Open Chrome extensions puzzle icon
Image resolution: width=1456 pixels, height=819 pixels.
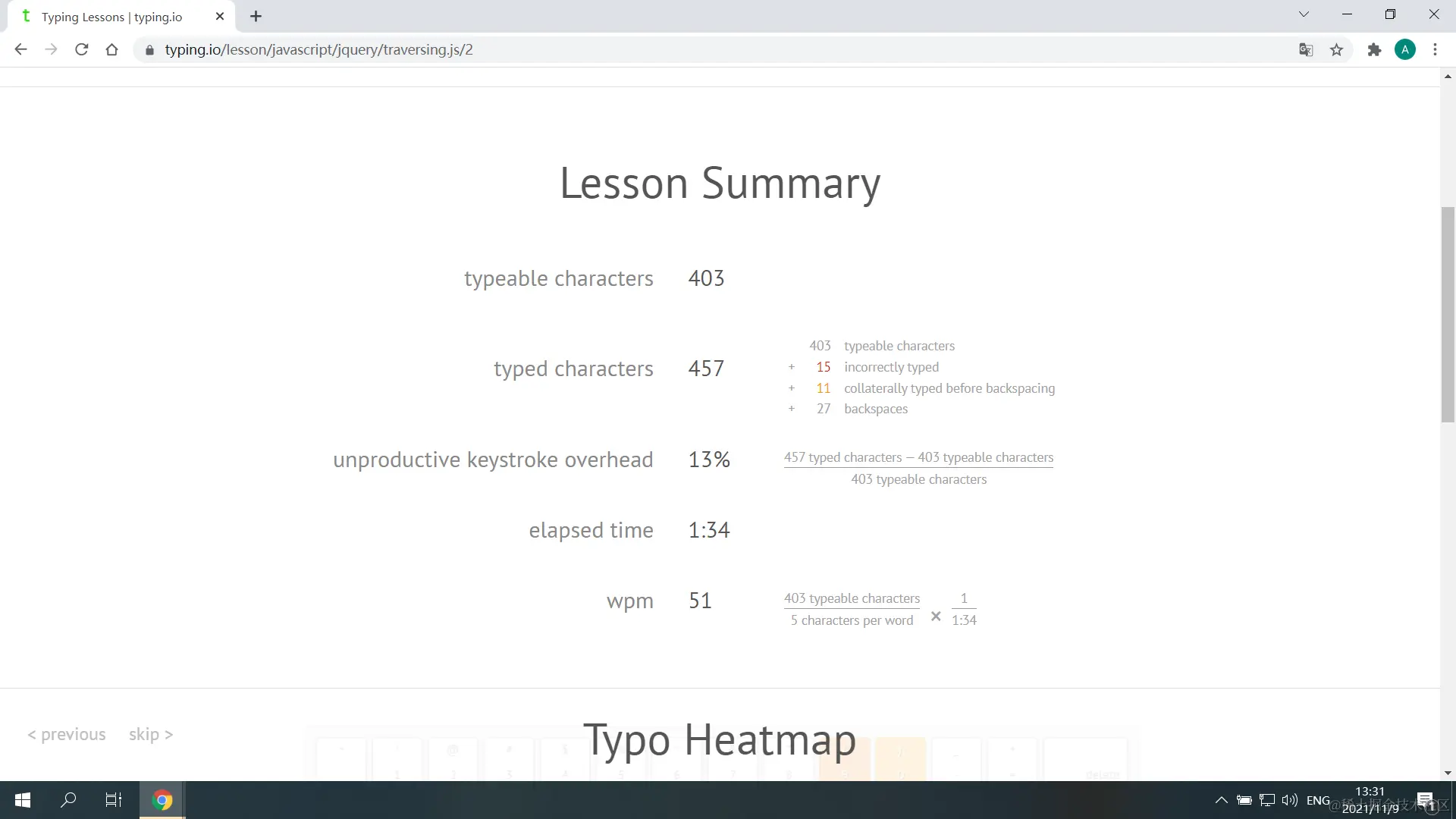tap(1374, 49)
